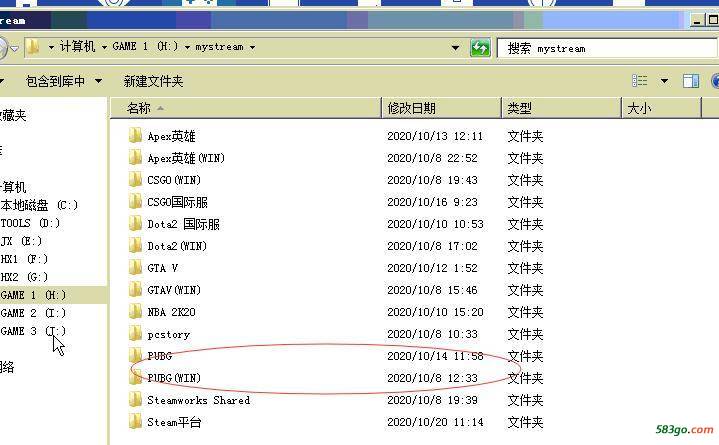The height and width of the screenshot is (445, 719).
Task: Select the Apex英雄 folder icon
Action: [135, 136]
